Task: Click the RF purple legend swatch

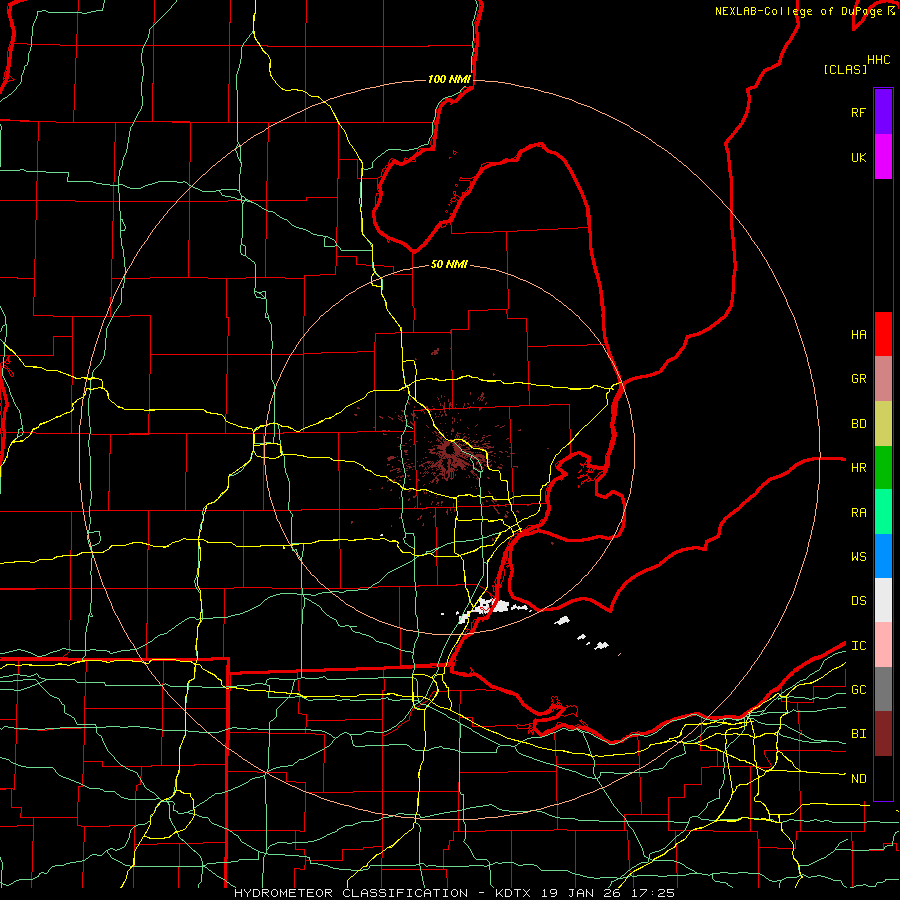Action: (x=883, y=112)
